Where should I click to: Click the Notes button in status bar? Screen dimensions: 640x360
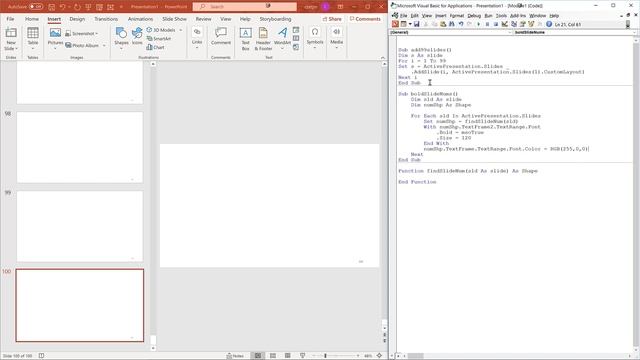(235, 356)
